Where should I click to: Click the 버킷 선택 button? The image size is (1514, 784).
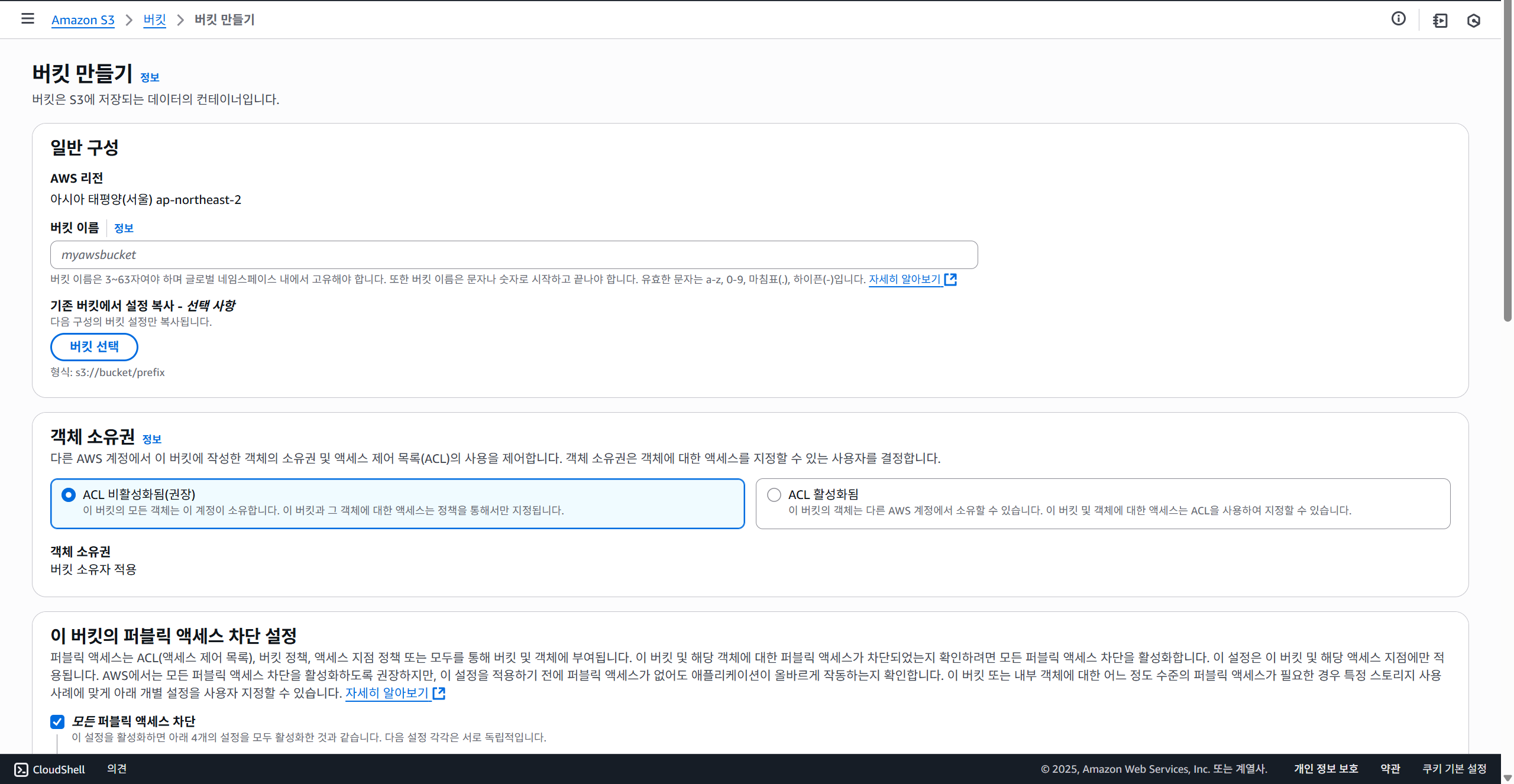(x=94, y=346)
